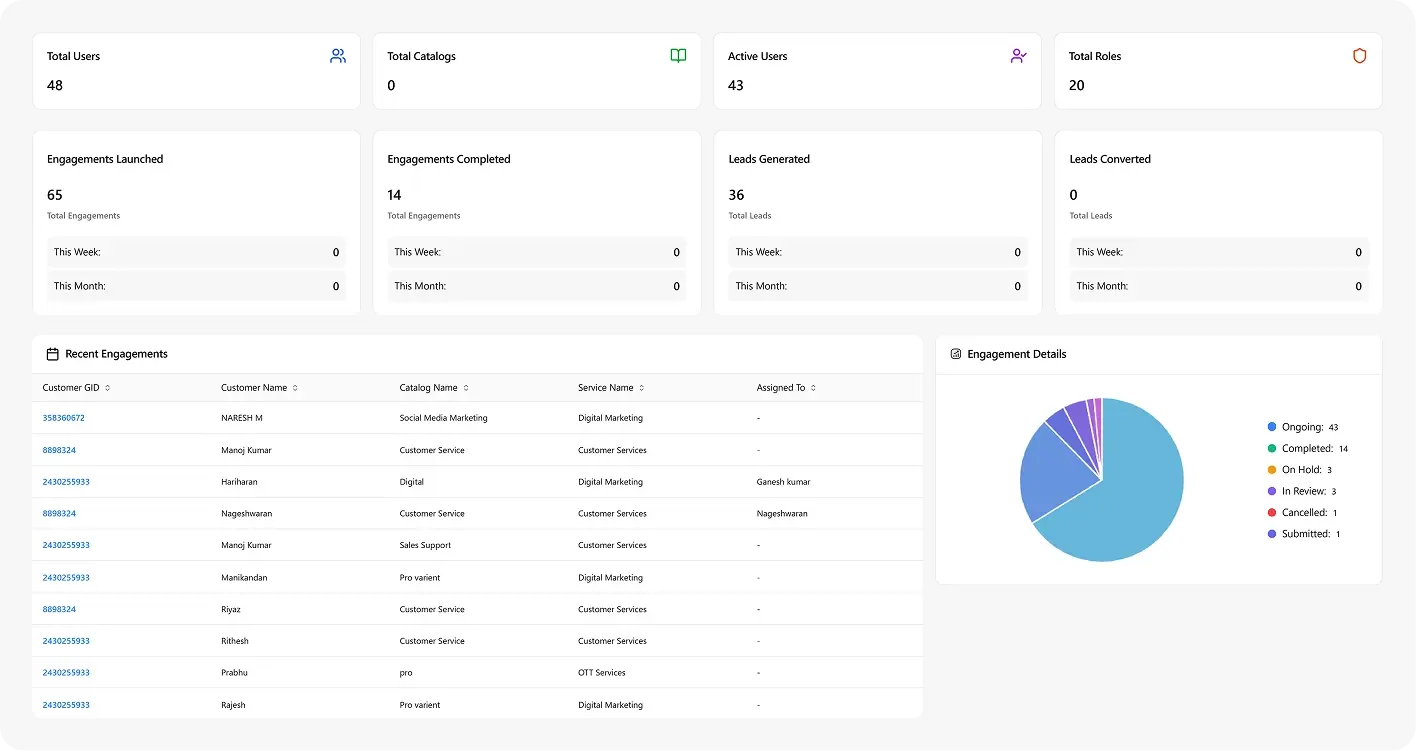Image resolution: width=1416 pixels, height=751 pixels.
Task: Click the Recent Engagements calendar icon
Action: coord(53,354)
